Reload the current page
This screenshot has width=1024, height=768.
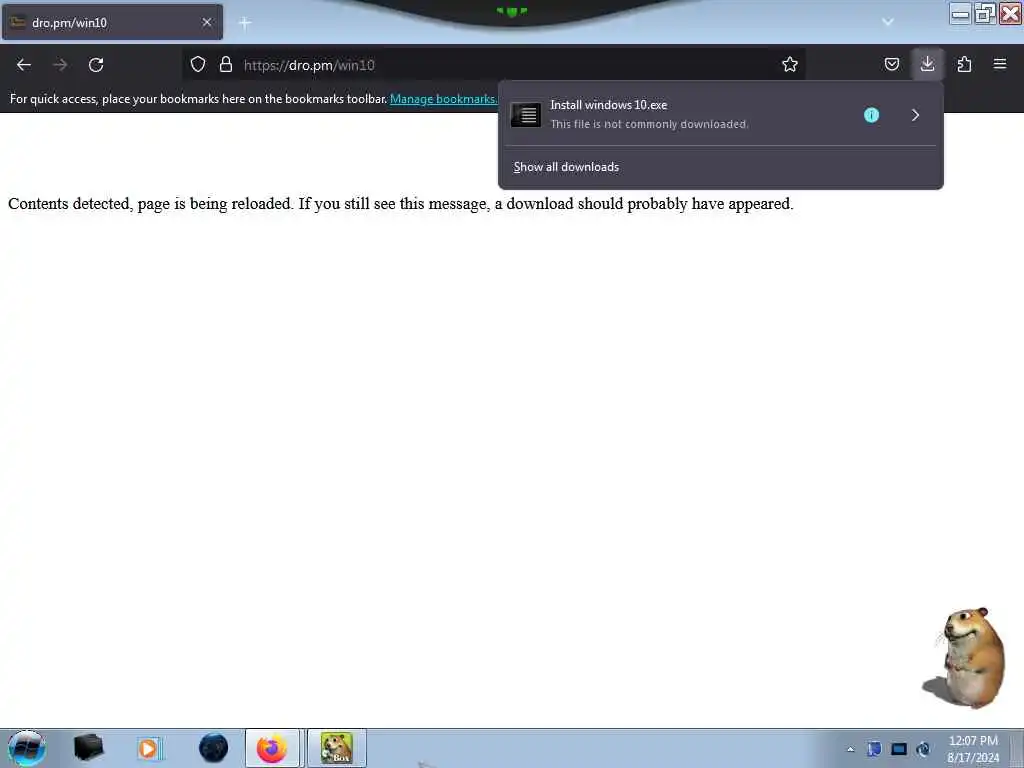(x=96, y=65)
